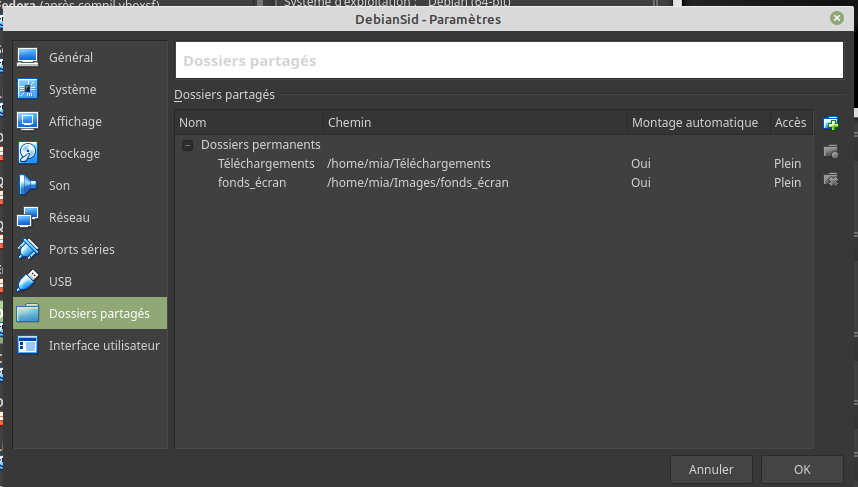This screenshot has width=858, height=487.
Task: Open the USB settings category
Action: tap(90, 281)
